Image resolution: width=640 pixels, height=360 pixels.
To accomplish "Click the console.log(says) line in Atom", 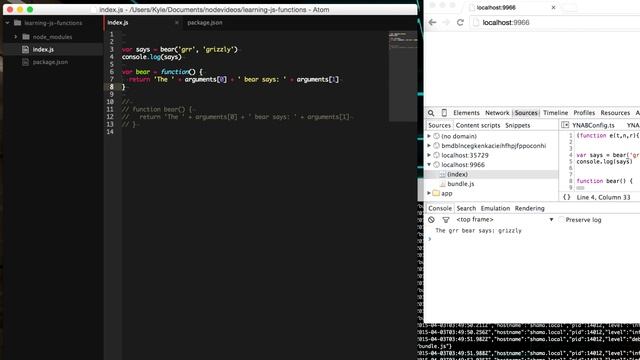I will coord(151,57).
